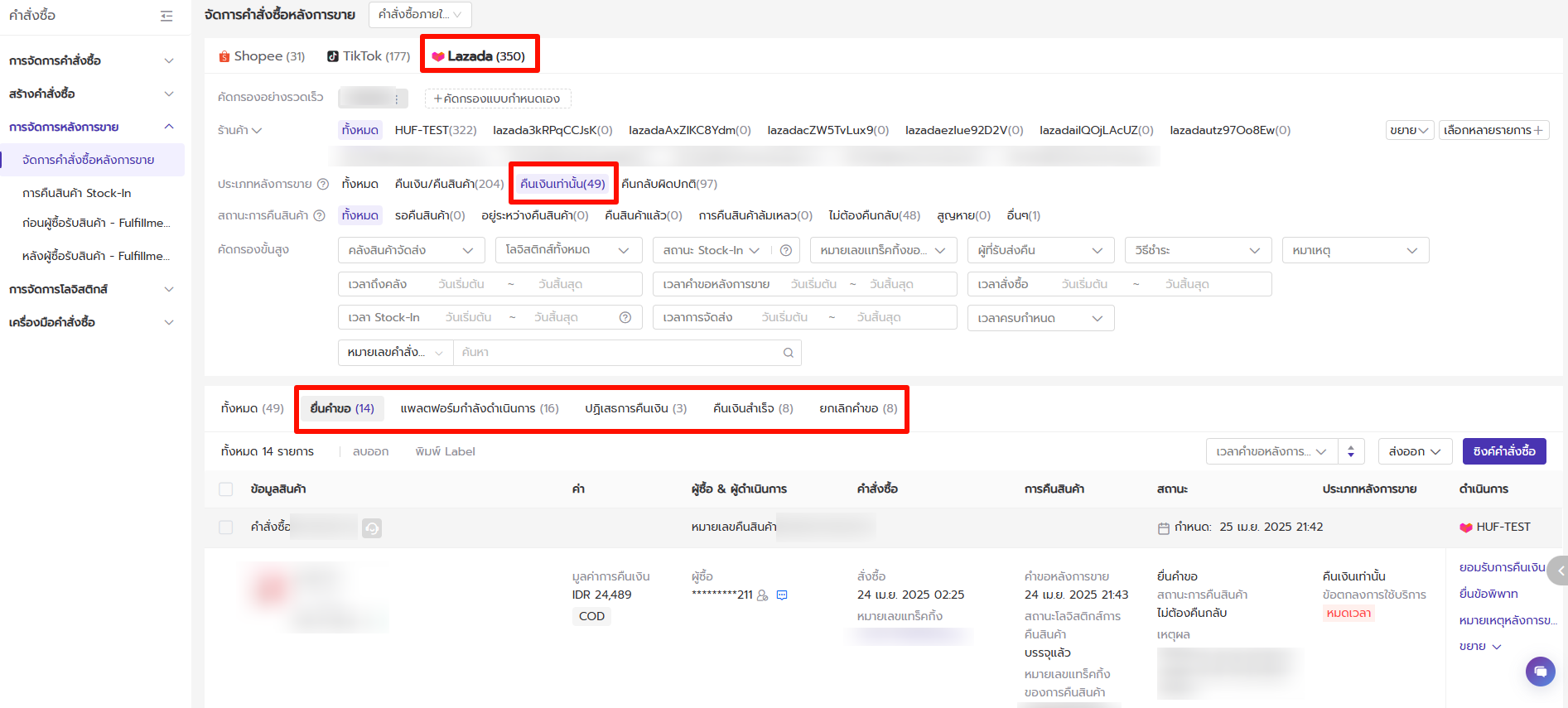
Task: Switch to Shopee (31) tab
Action: 262,56
